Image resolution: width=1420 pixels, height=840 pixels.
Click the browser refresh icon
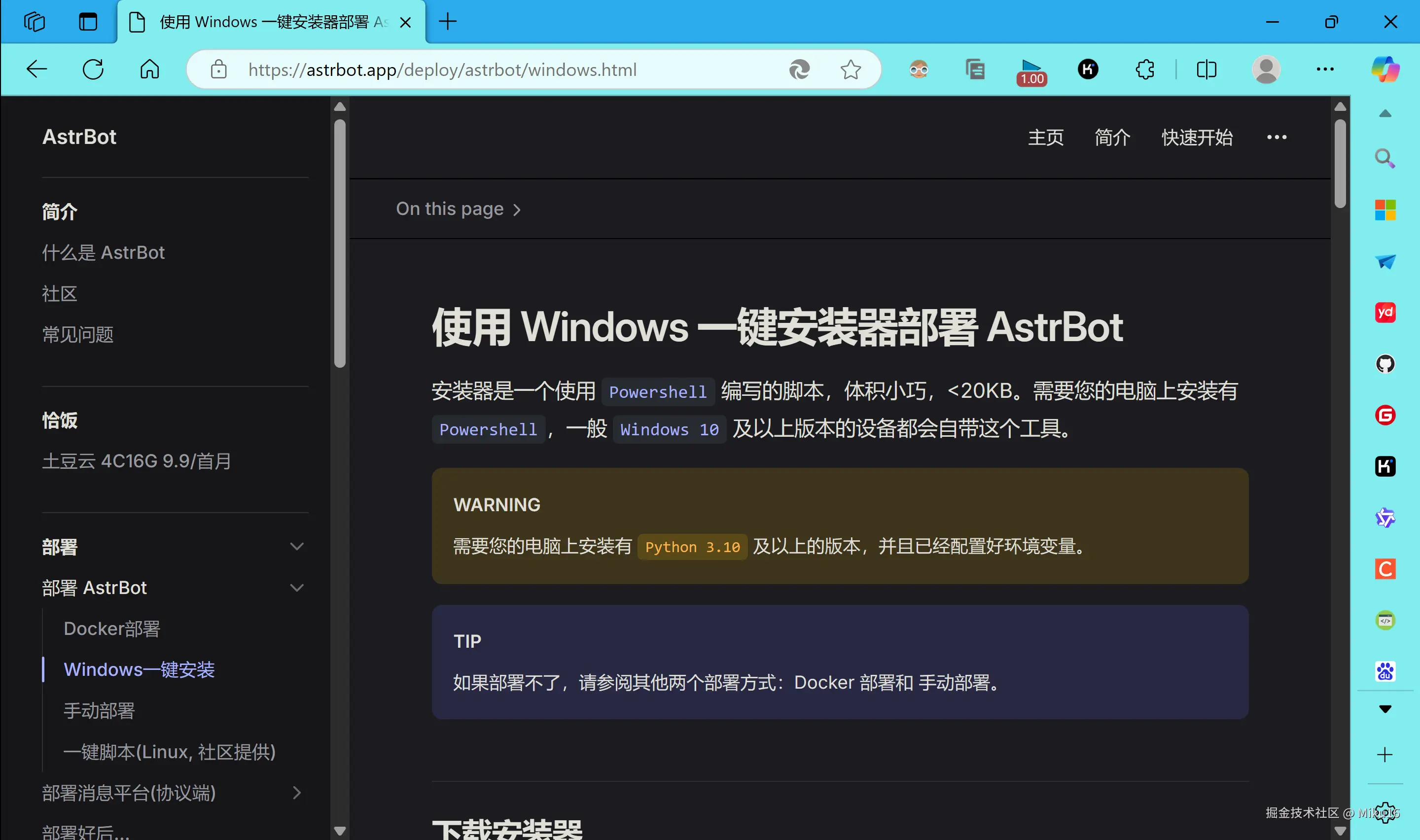[93, 70]
